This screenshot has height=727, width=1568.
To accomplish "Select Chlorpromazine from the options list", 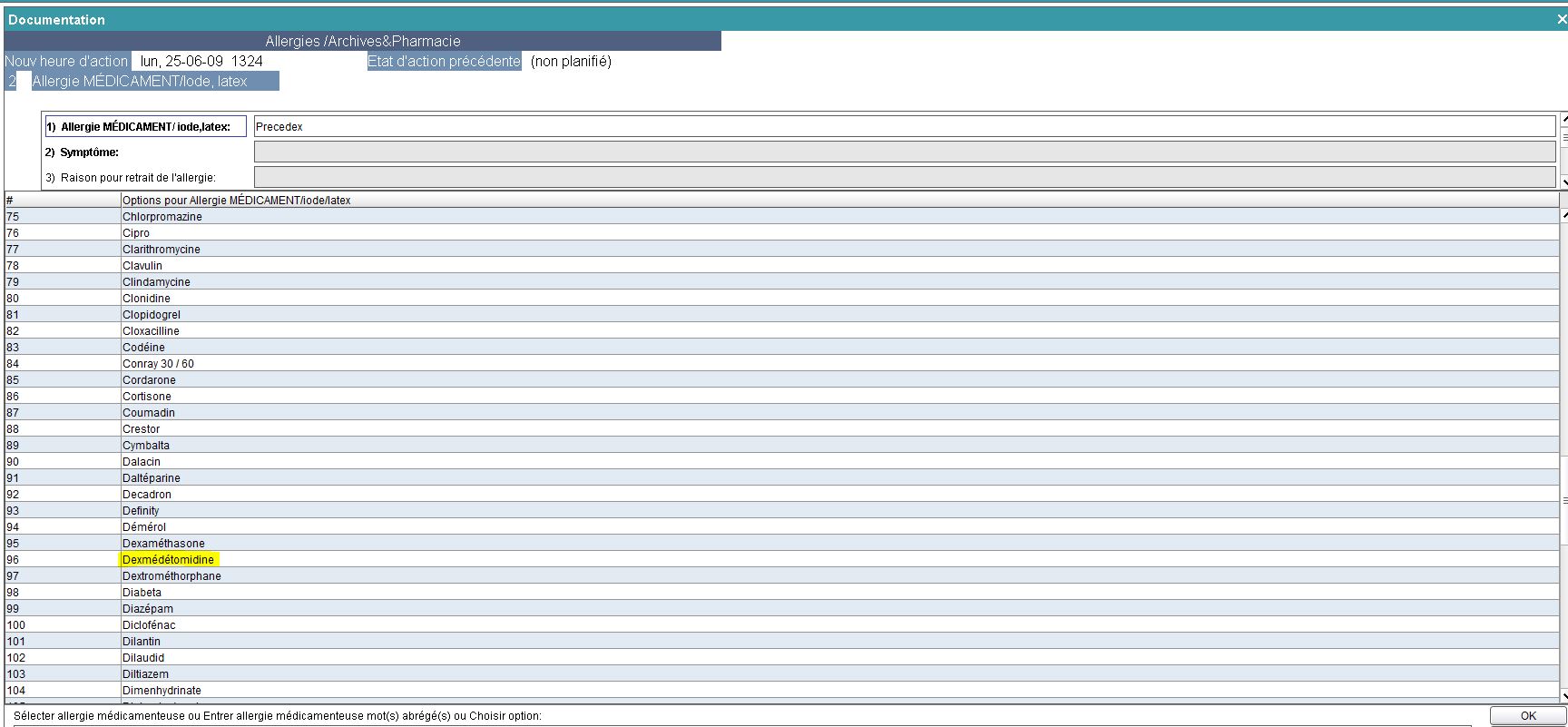I will (x=162, y=217).
